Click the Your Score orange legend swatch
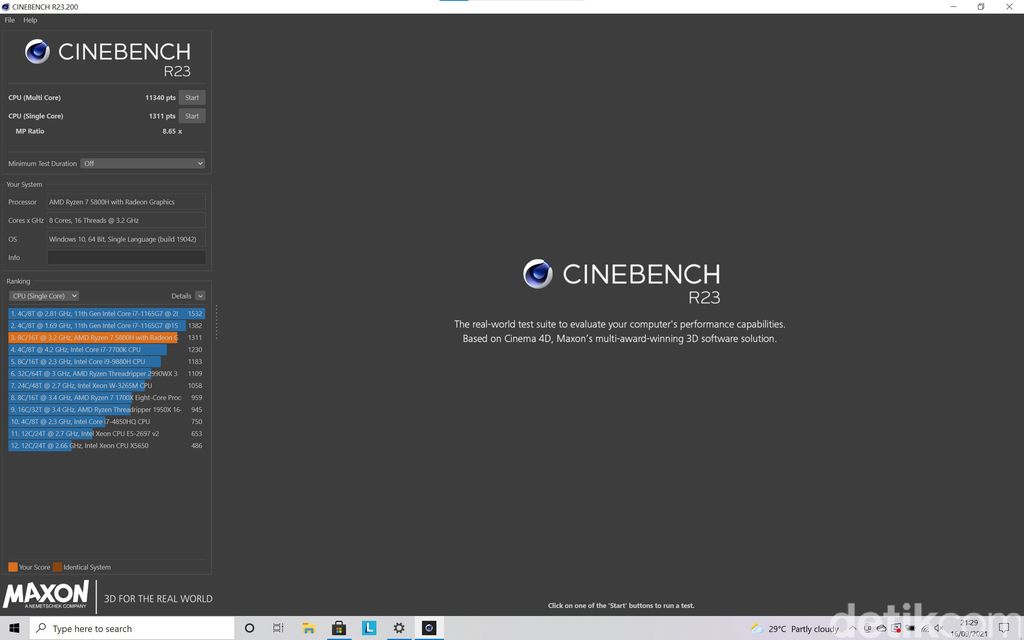The height and width of the screenshot is (640, 1024). pos(12,567)
